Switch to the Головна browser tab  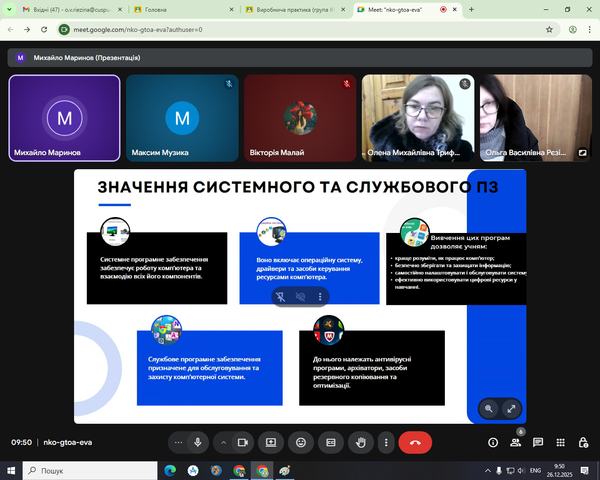click(x=180, y=9)
